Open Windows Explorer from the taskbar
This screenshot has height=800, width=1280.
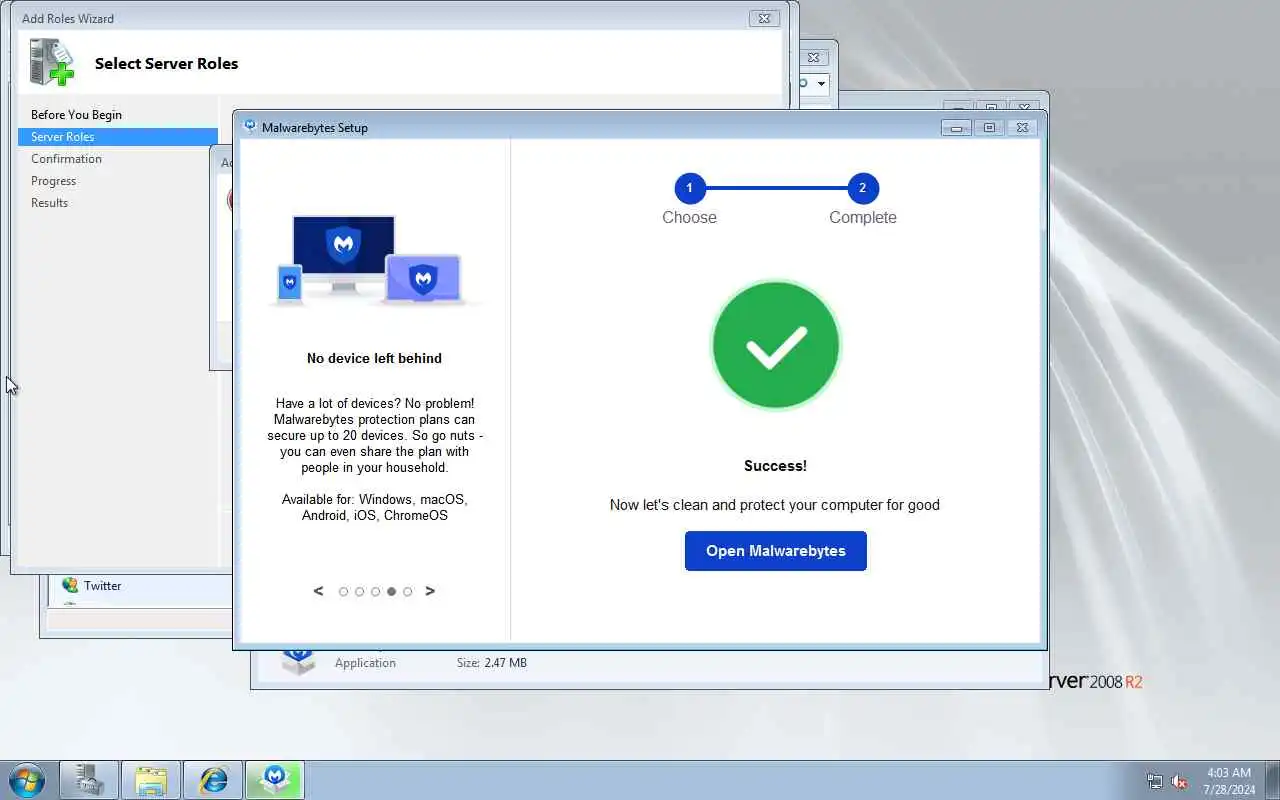151,780
